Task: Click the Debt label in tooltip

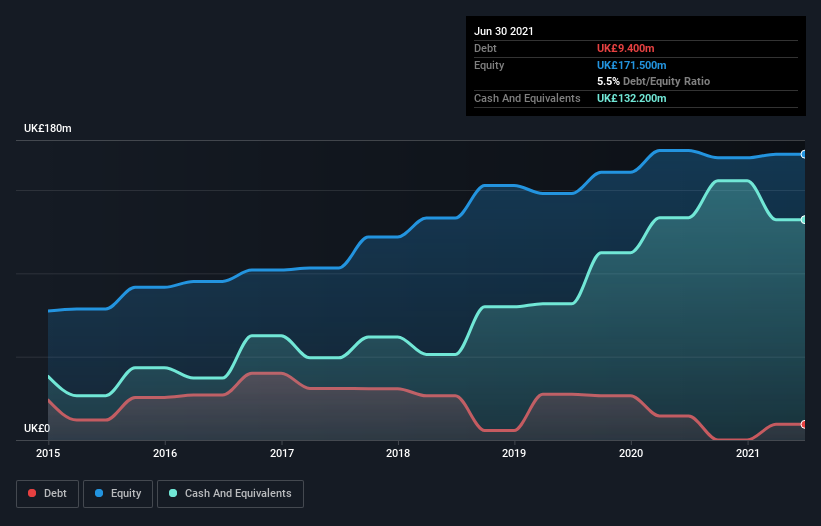Action: pyautogui.click(x=485, y=48)
